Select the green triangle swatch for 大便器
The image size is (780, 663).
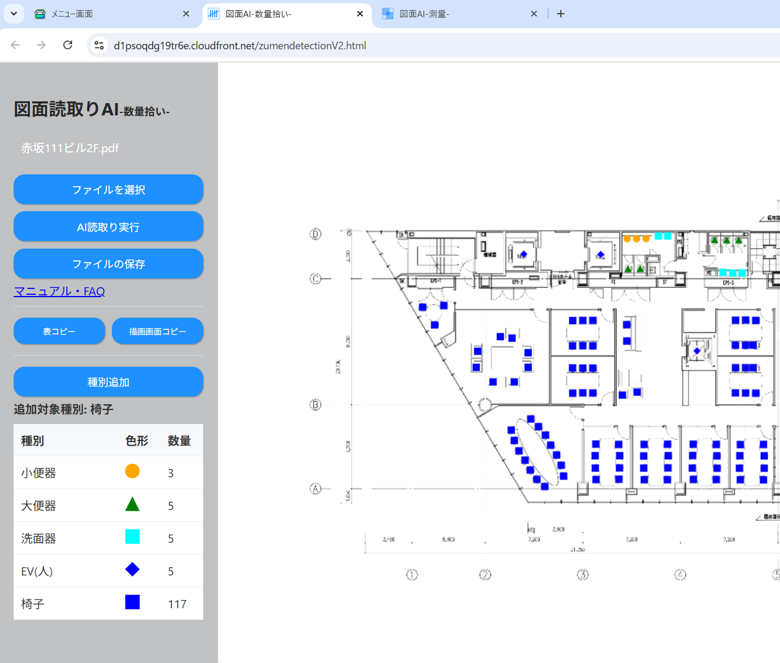tap(132, 505)
